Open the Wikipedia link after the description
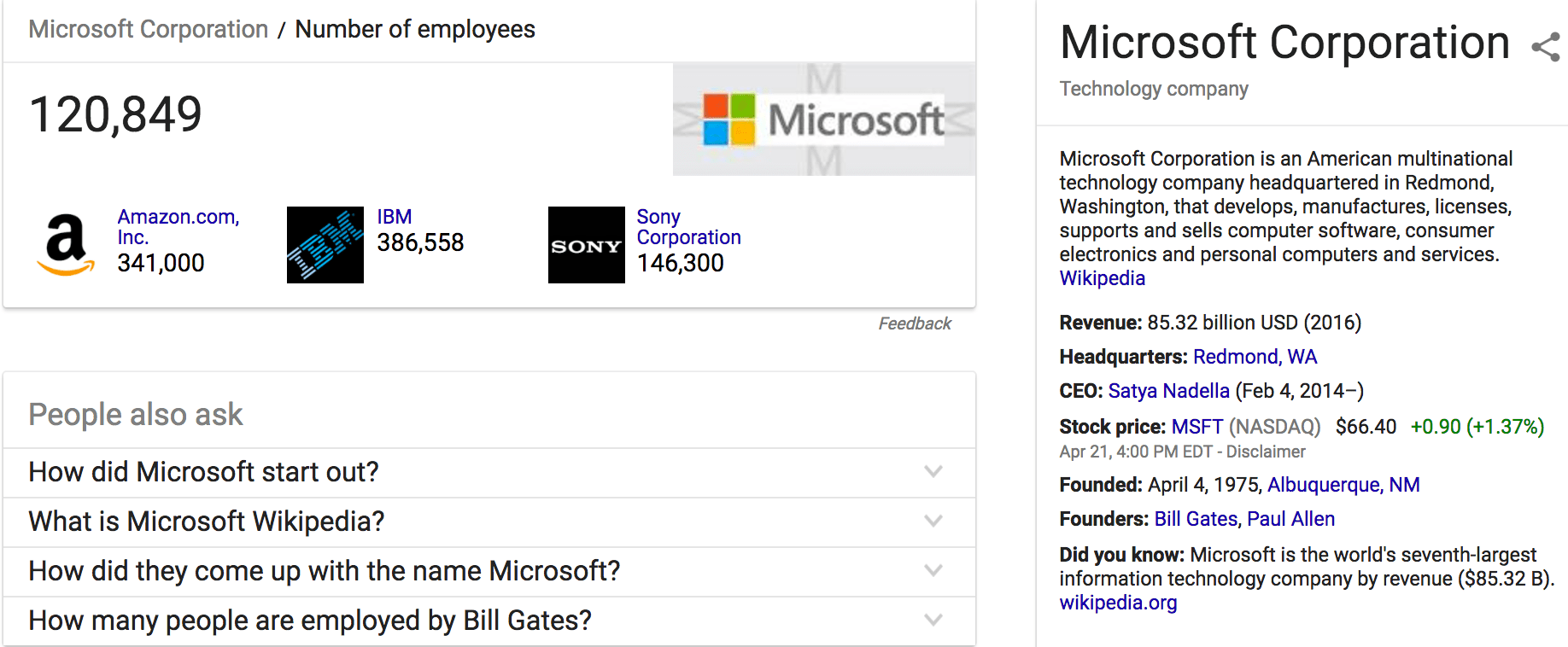 pyautogui.click(x=1102, y=278)
